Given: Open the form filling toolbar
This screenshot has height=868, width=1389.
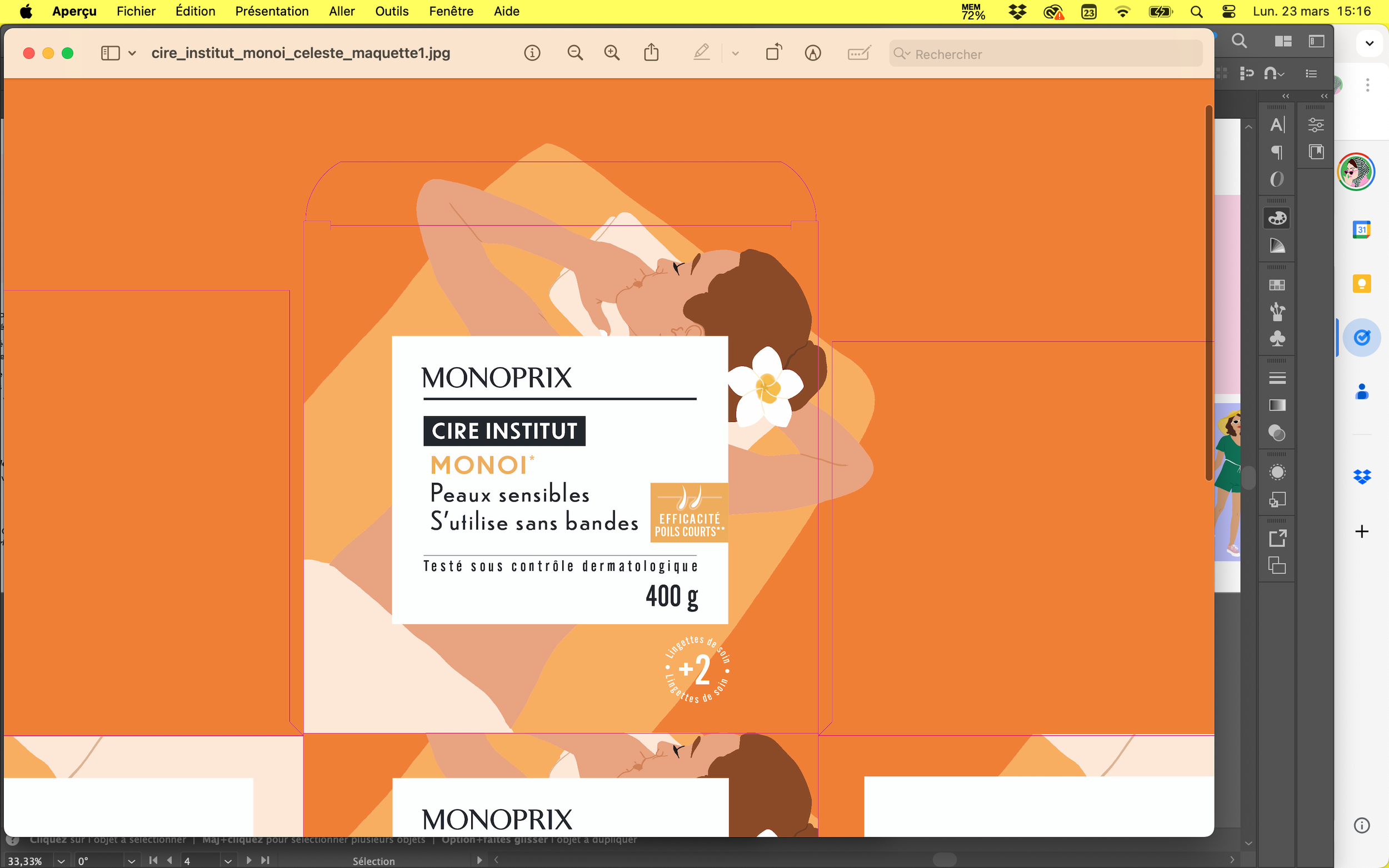Looking at the screenshot, I should (859, 53).
